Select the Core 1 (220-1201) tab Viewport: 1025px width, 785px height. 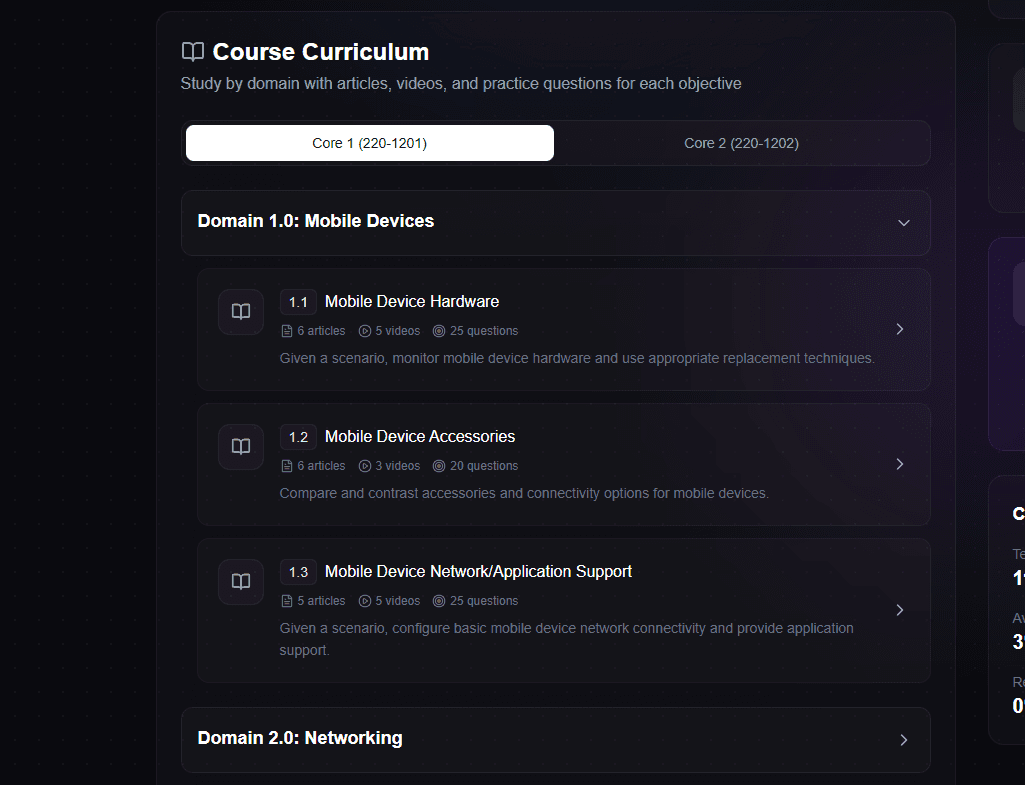(x=369, y=143)
